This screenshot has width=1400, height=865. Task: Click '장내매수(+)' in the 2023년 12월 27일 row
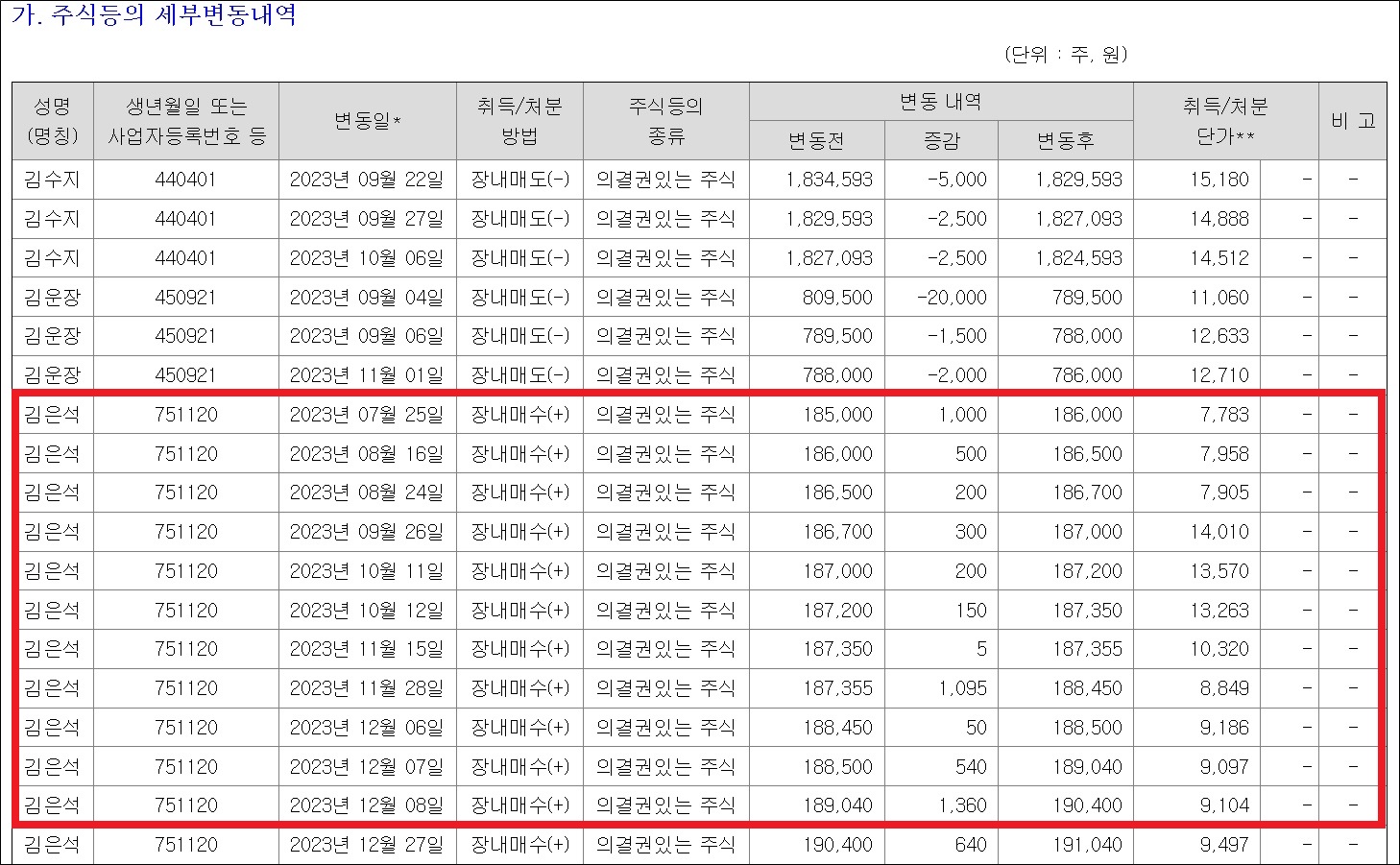(519, 845)
